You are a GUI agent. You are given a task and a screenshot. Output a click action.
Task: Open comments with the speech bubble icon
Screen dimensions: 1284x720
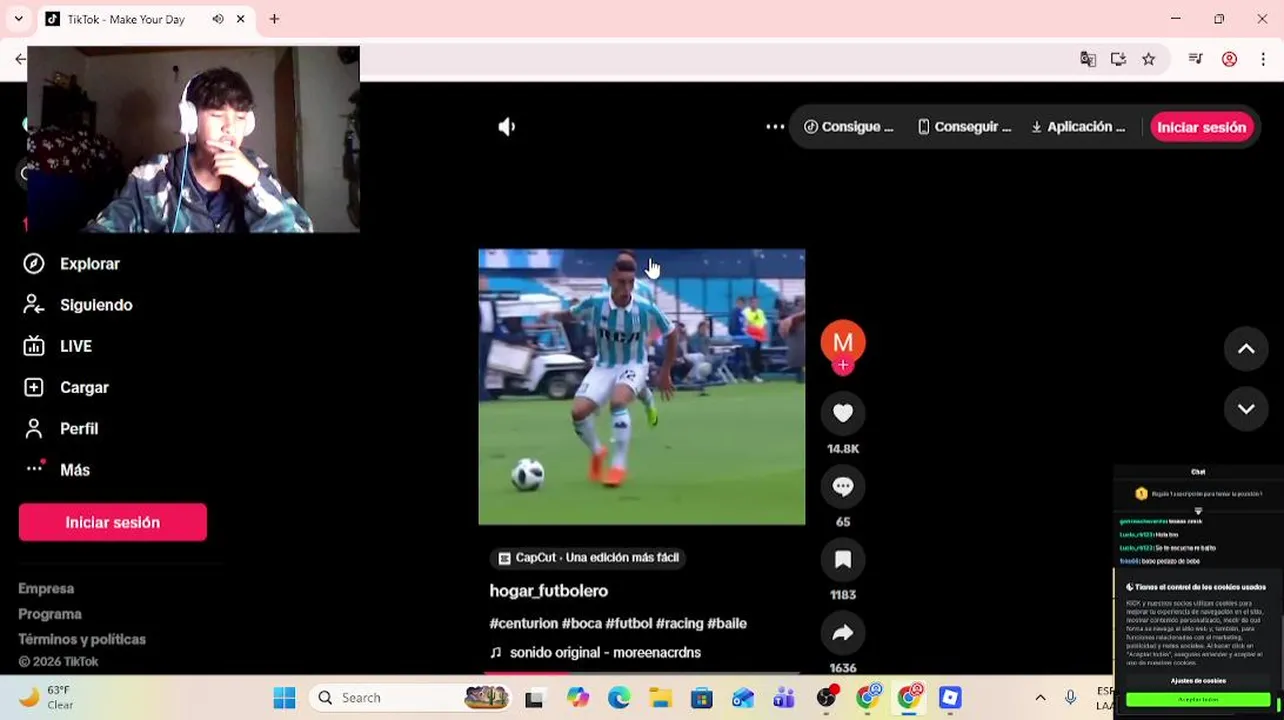pyautogui.click(x=843, y=486)
